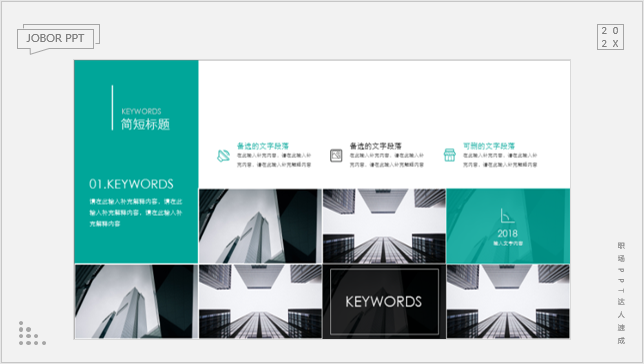Select the small KEYWORDS label above 简短标题
644x364 pixels.
(141, 111)
